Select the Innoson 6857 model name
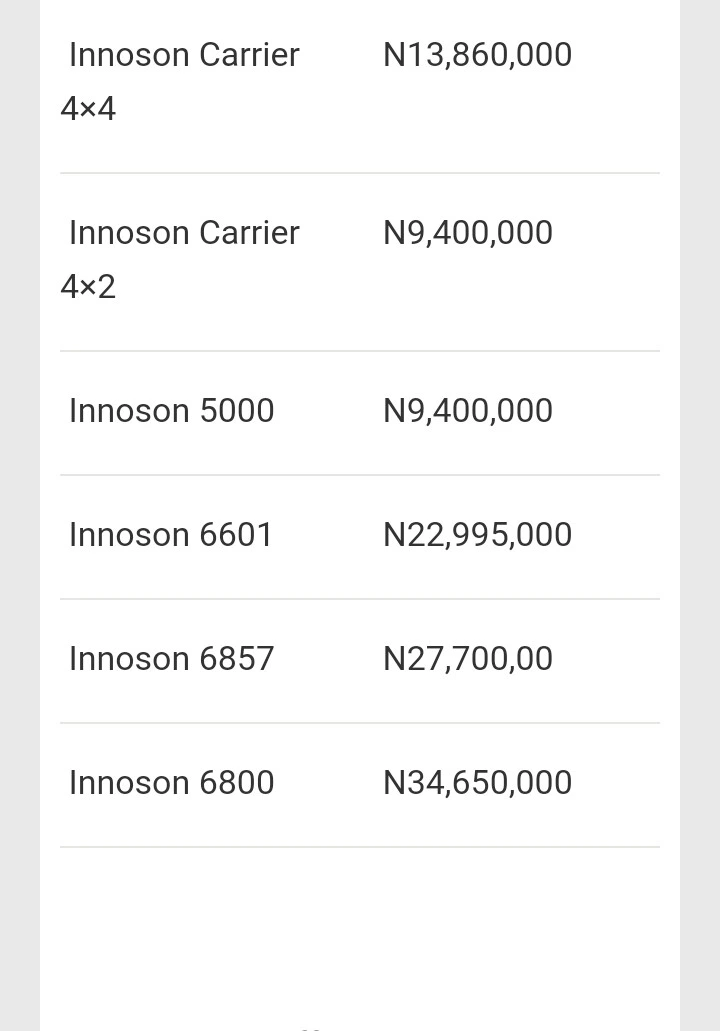 tap(172, 659)
